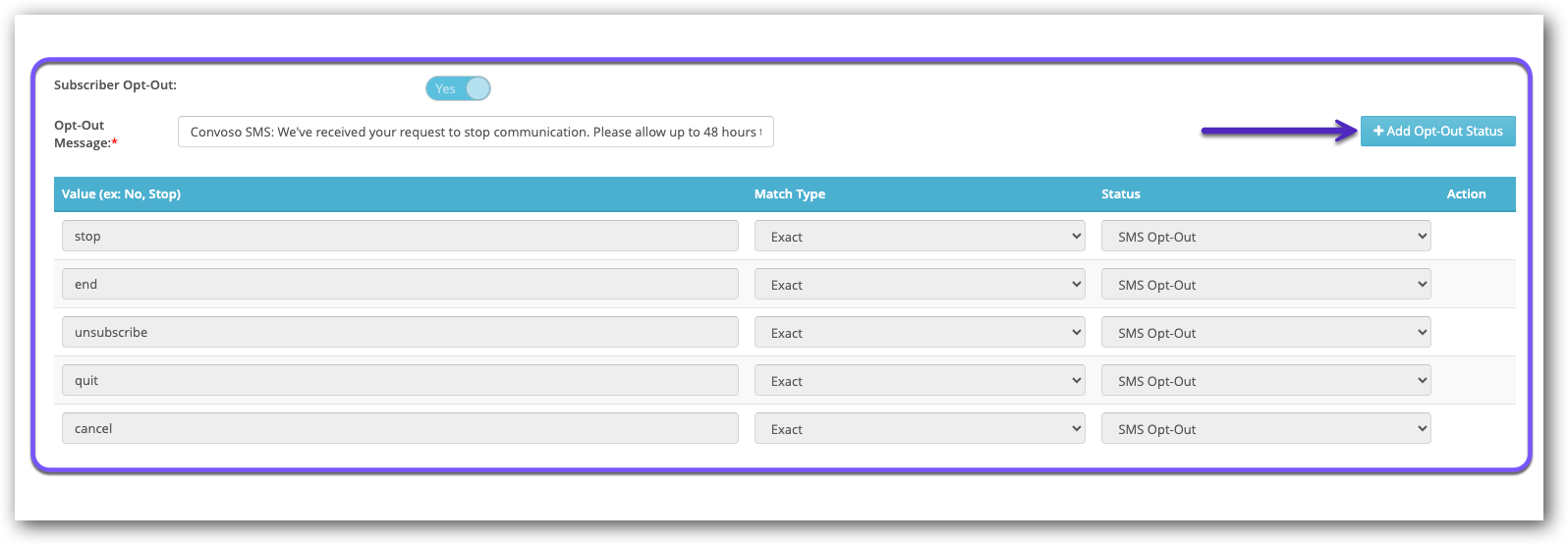Click the 'cancel' value input field
1568x545 pixels.
pyautogui.click(x=400, y=428)
